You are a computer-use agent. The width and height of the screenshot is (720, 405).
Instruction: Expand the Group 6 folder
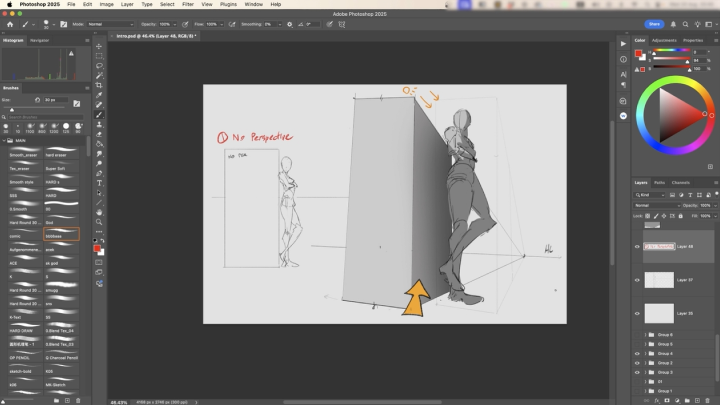point(645,335)
